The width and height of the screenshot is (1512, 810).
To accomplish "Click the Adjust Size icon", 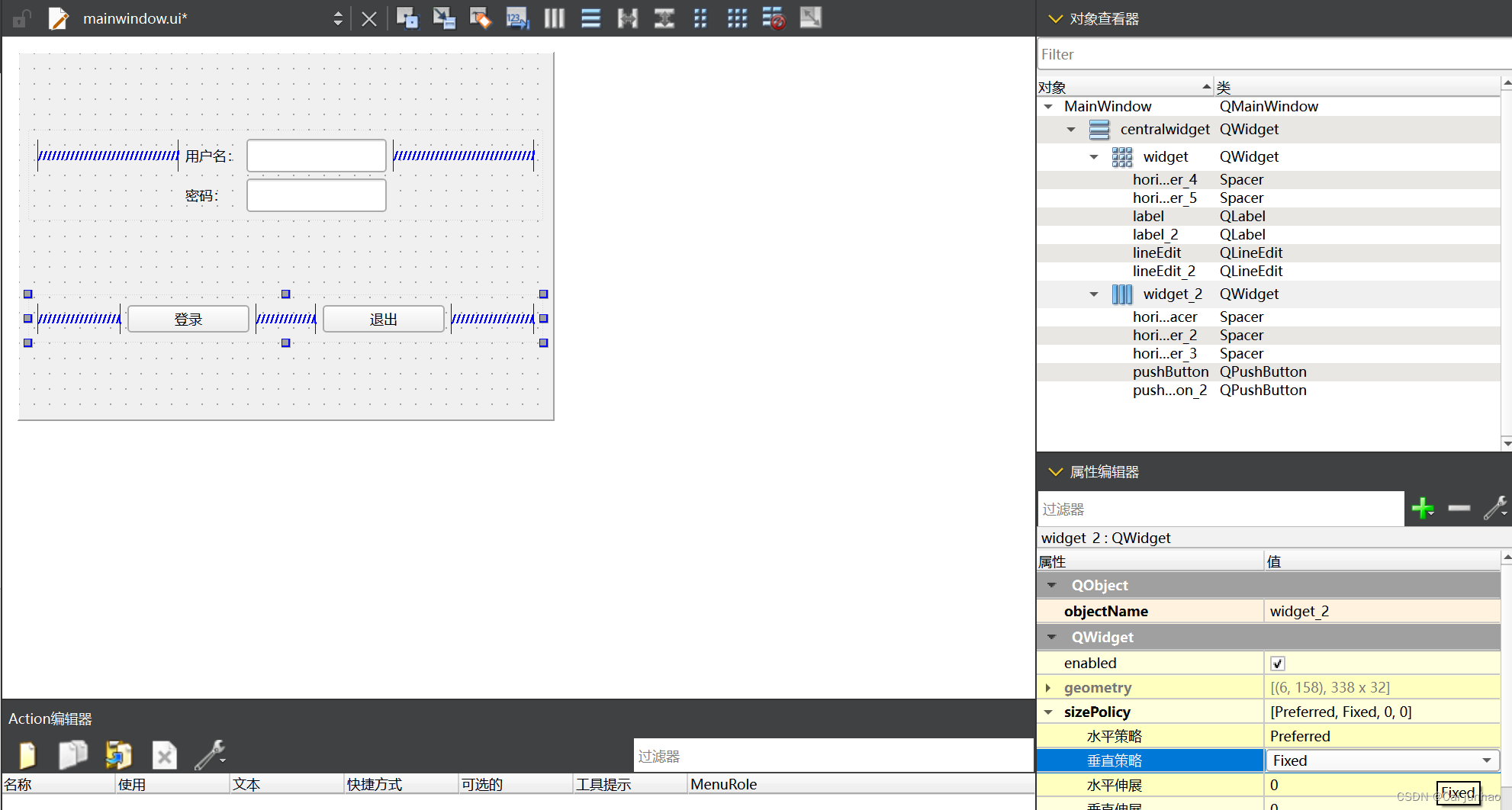I will click(x=811, y=18).
